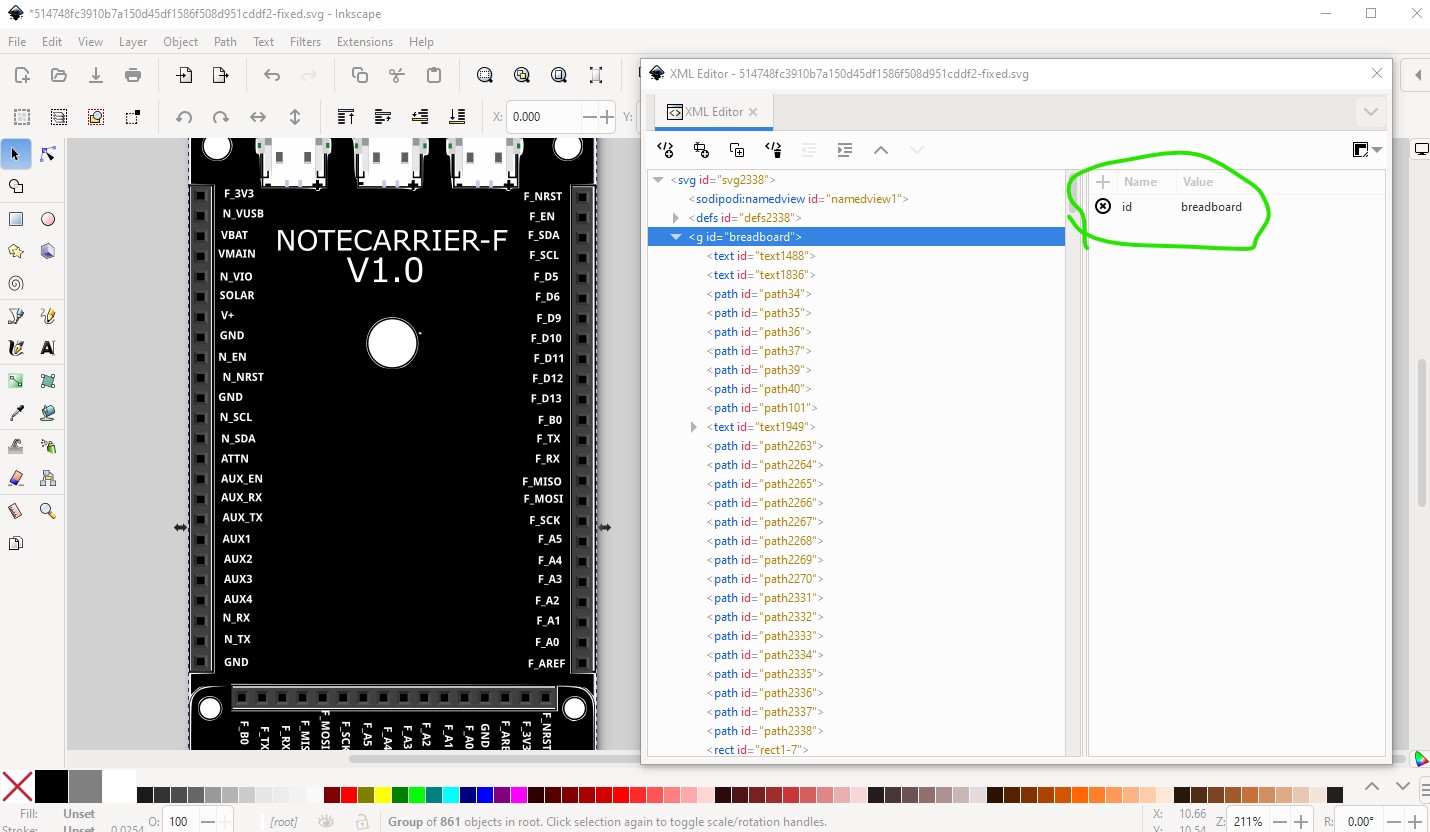Select the Gradient tool
Image resolution: width=1430 pixels, height=832 pixels.
tap(15, 381)
